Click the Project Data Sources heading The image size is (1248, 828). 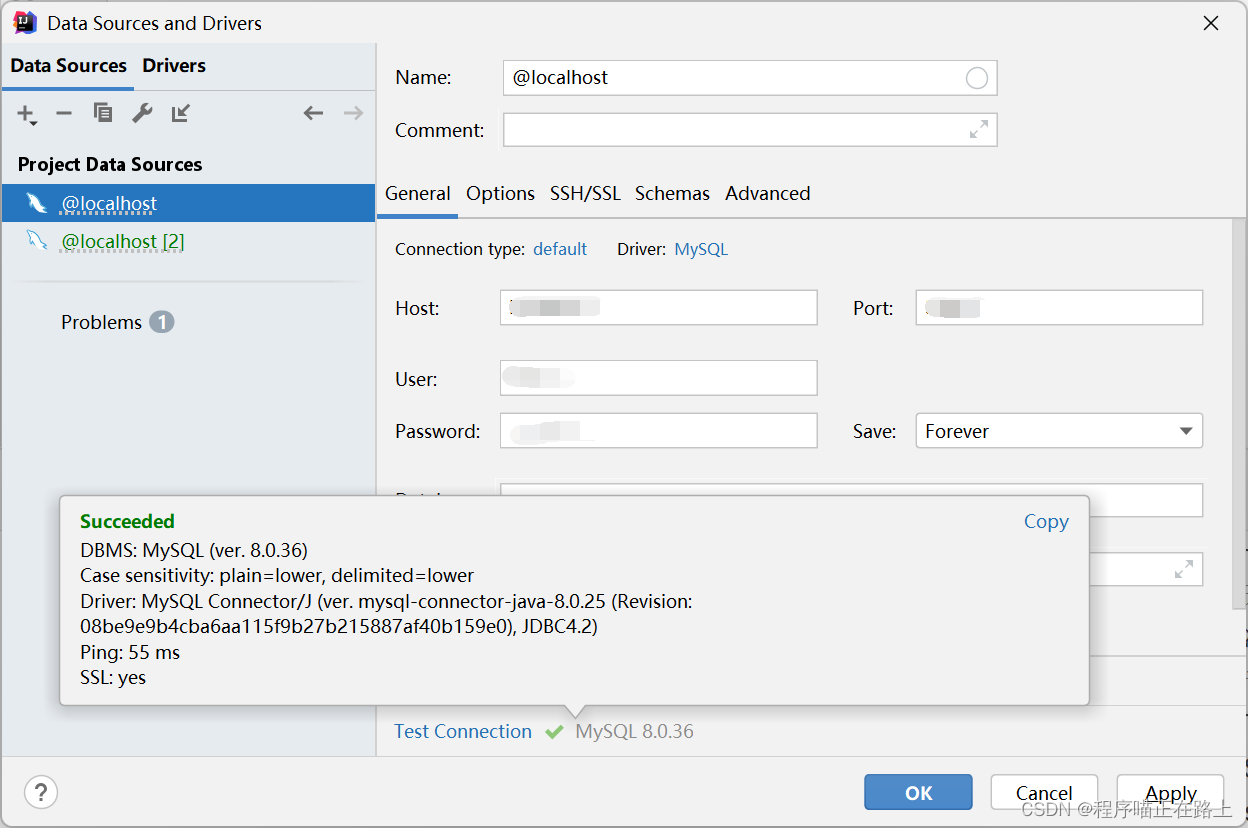click(110, 164)
